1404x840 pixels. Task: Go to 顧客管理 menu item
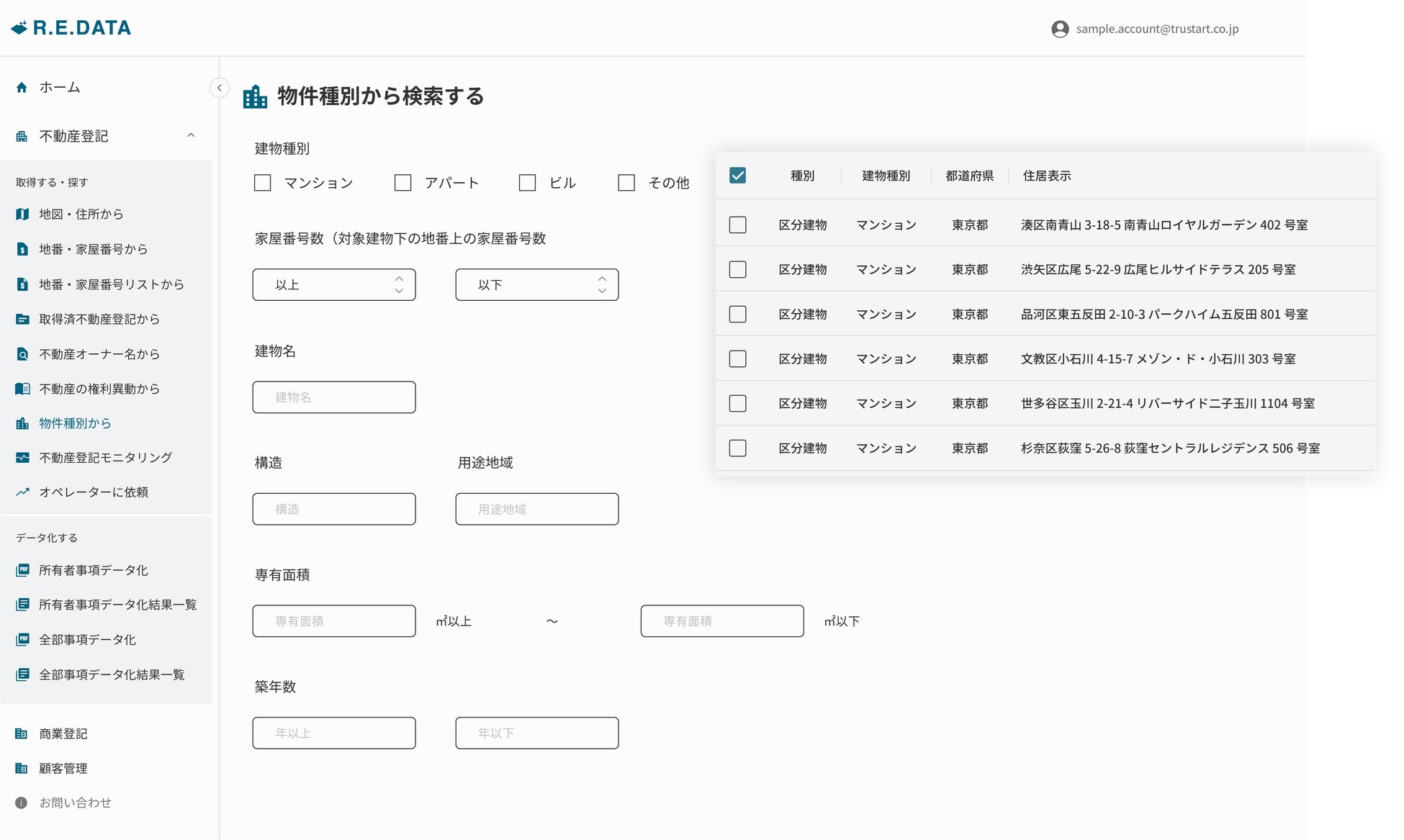63,768
